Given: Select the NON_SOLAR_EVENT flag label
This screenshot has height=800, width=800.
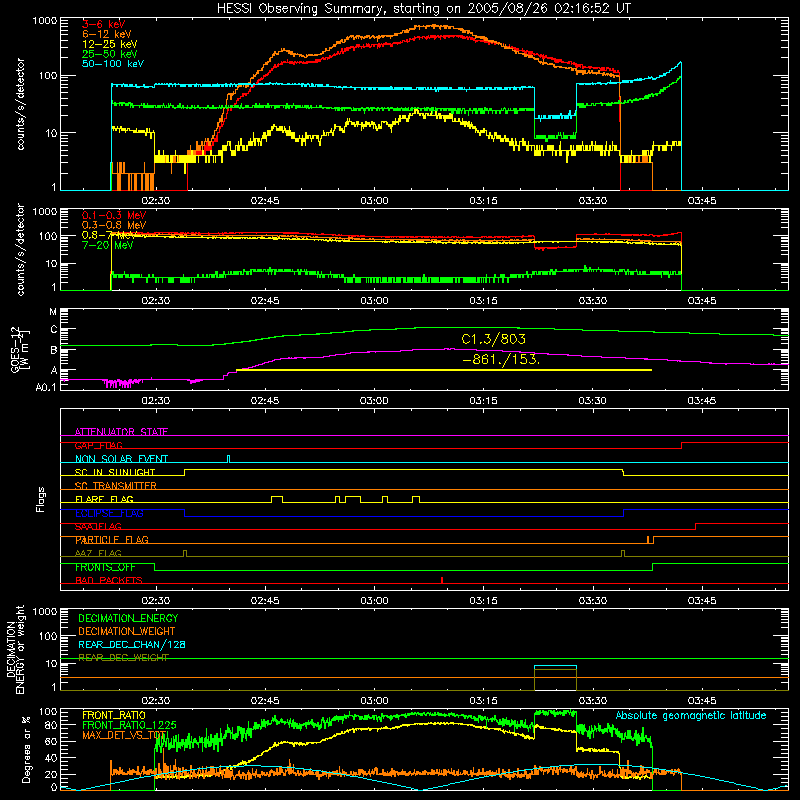Looking at the screenshot, I should (121, 459).
